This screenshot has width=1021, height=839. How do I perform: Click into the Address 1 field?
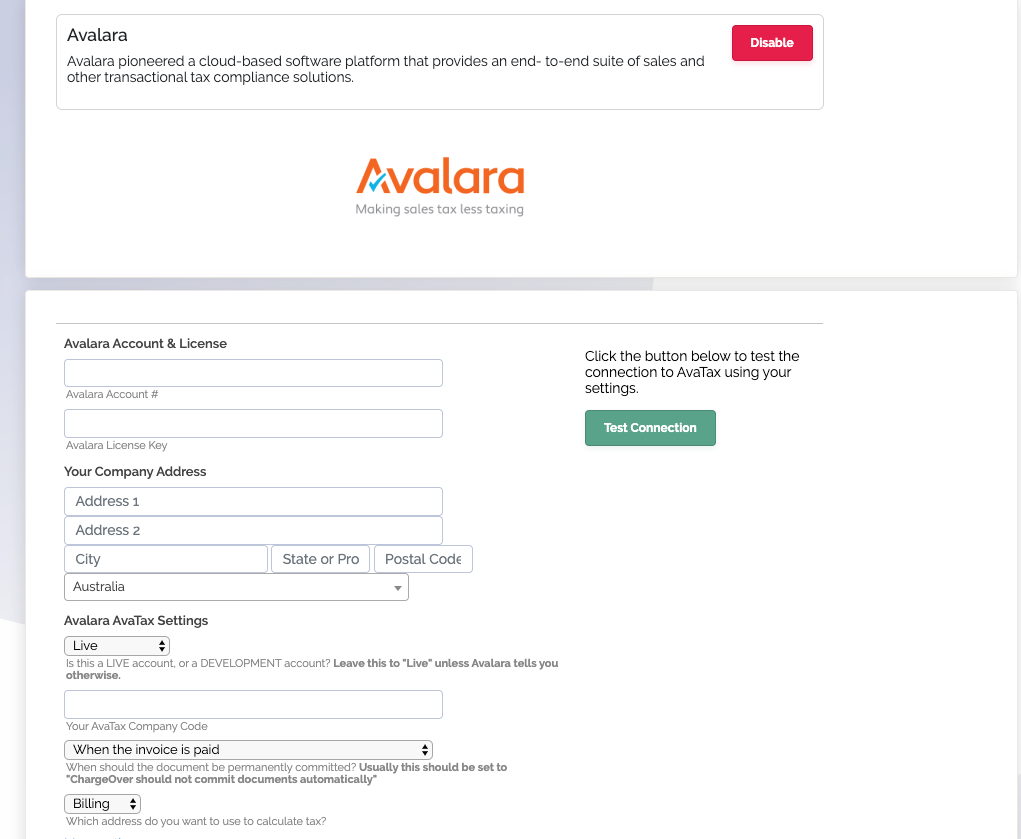coord(253,502)
